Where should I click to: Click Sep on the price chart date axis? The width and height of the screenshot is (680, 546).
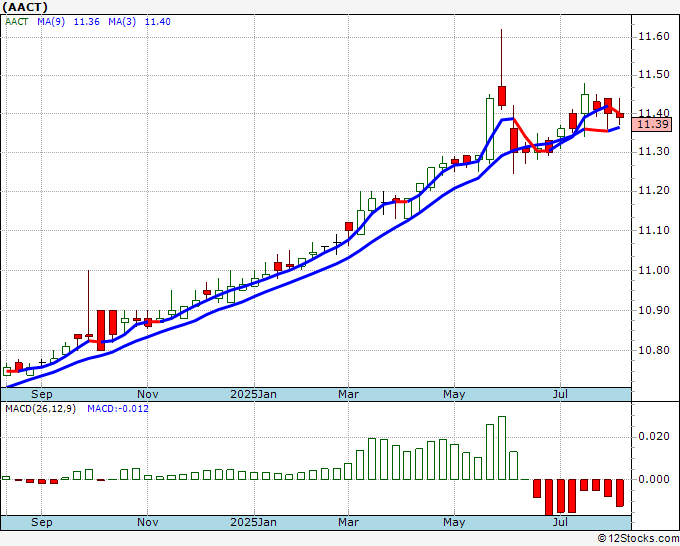click(42, 394)
